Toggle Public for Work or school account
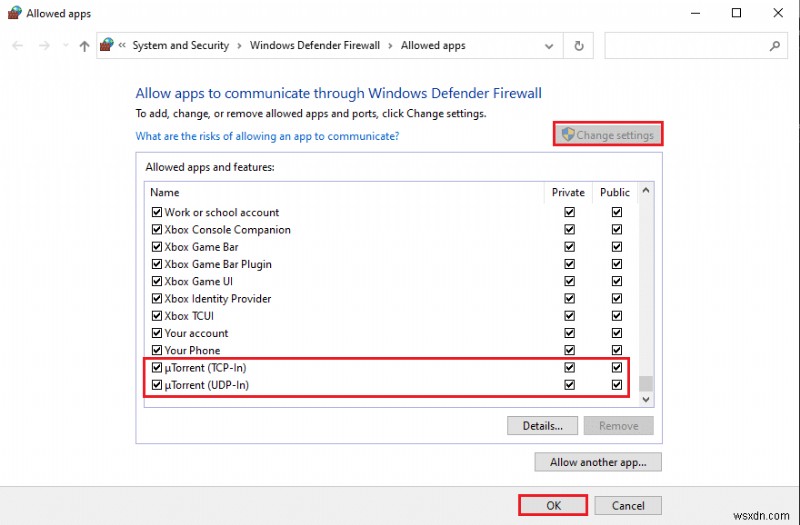This screenshot has width=800, height=525. coord(617,212)
